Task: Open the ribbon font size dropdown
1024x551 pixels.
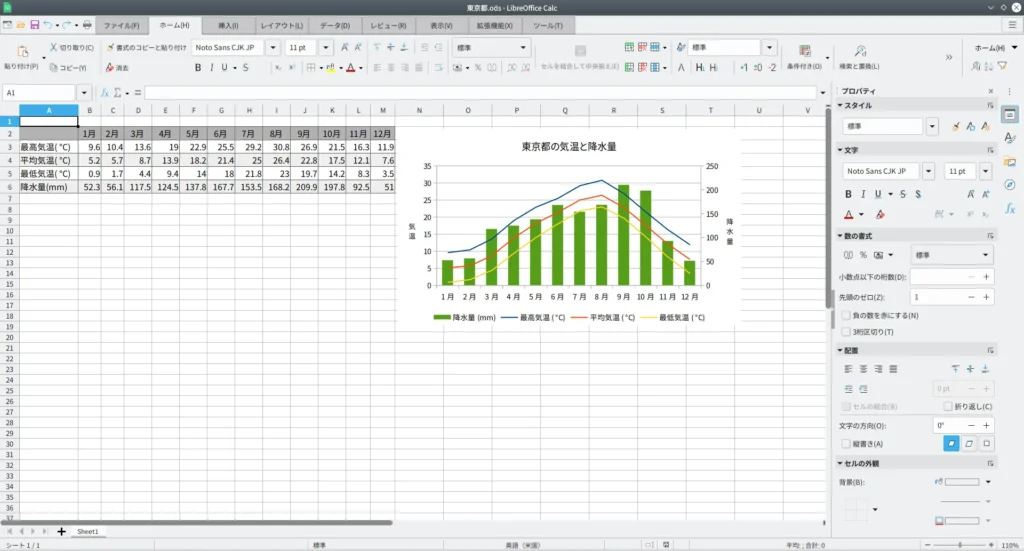Action: (325, 48)
